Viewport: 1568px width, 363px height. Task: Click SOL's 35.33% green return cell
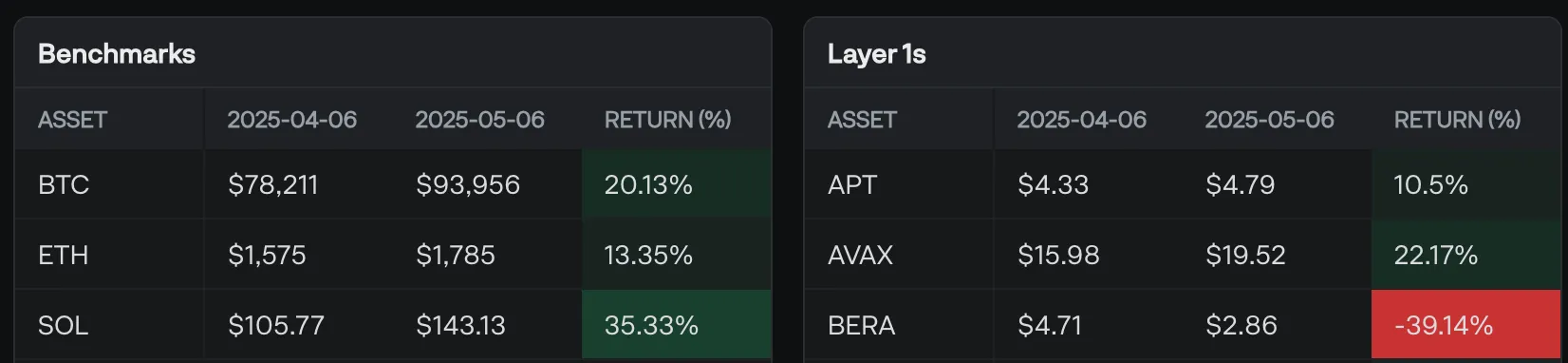(676, 325)
